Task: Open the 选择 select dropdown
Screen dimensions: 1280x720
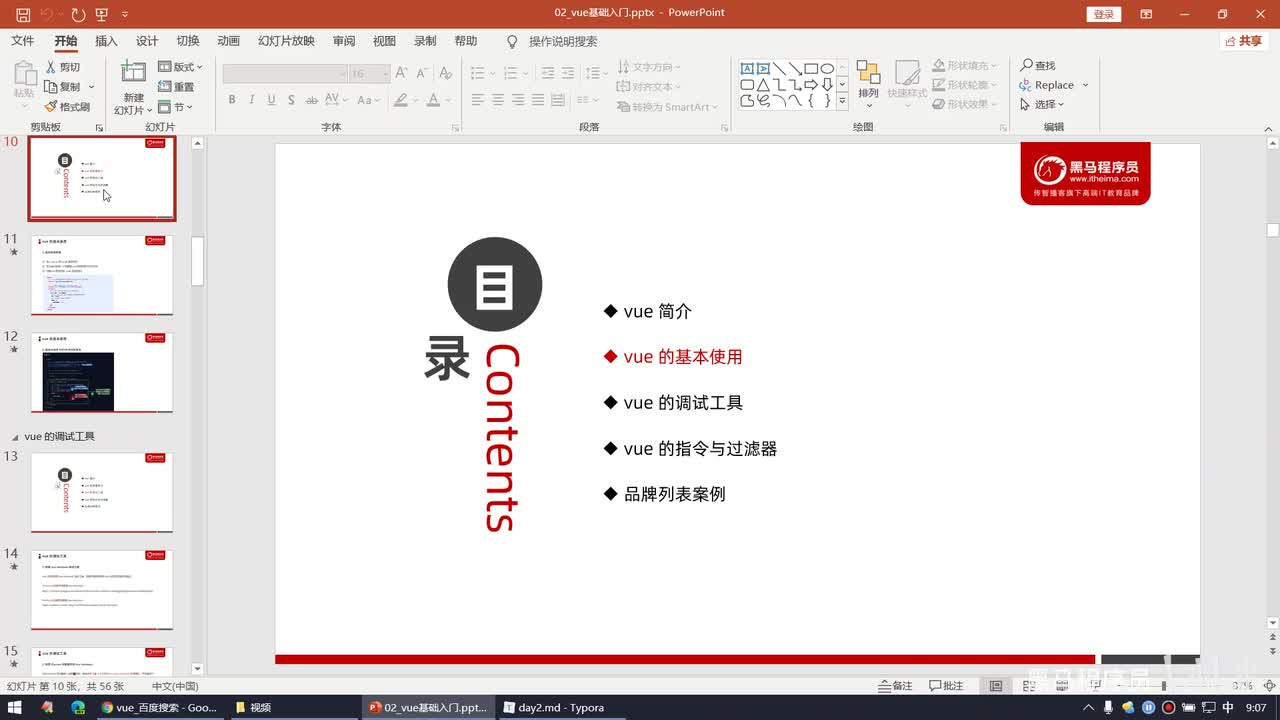Action: 1042,104
